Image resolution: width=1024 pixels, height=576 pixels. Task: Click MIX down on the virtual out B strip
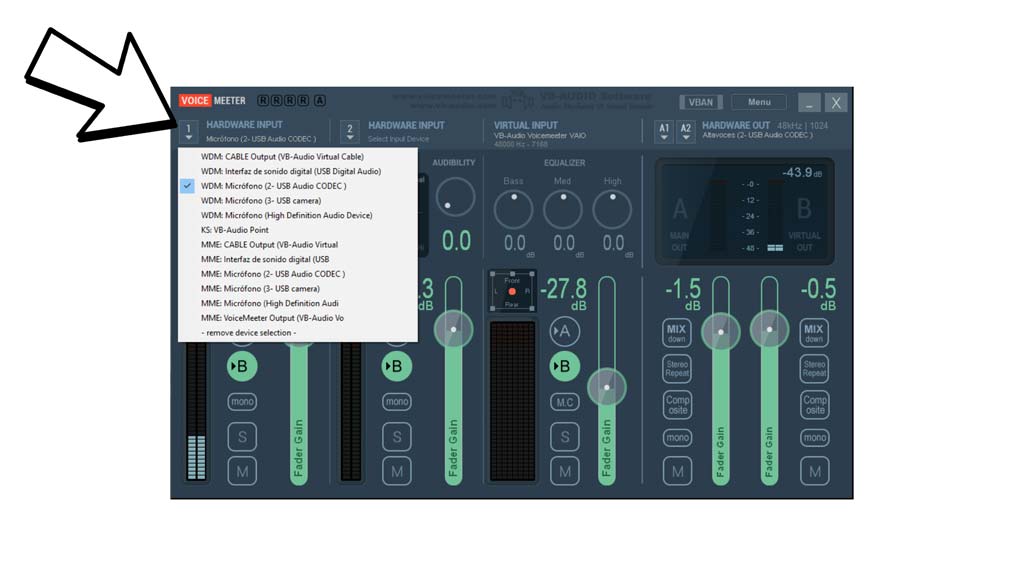[814, 333]
